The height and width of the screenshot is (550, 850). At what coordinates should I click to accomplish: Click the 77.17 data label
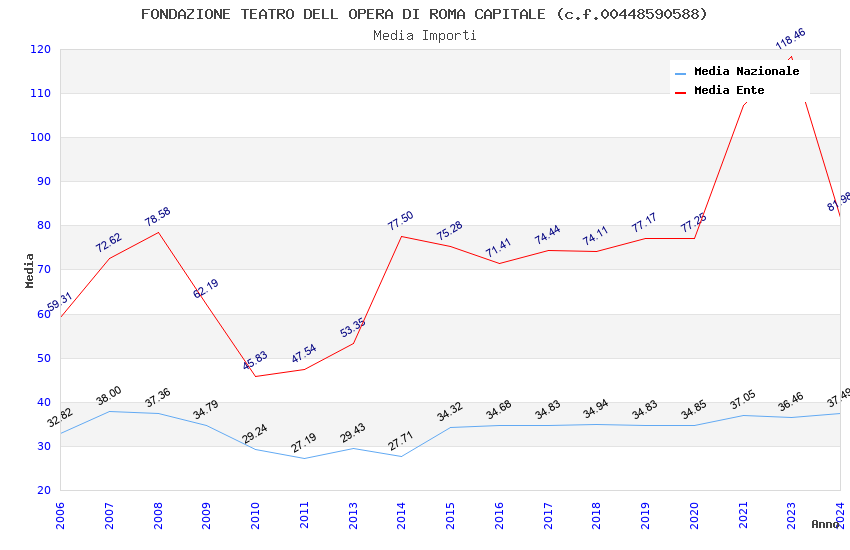coord(645,223)
